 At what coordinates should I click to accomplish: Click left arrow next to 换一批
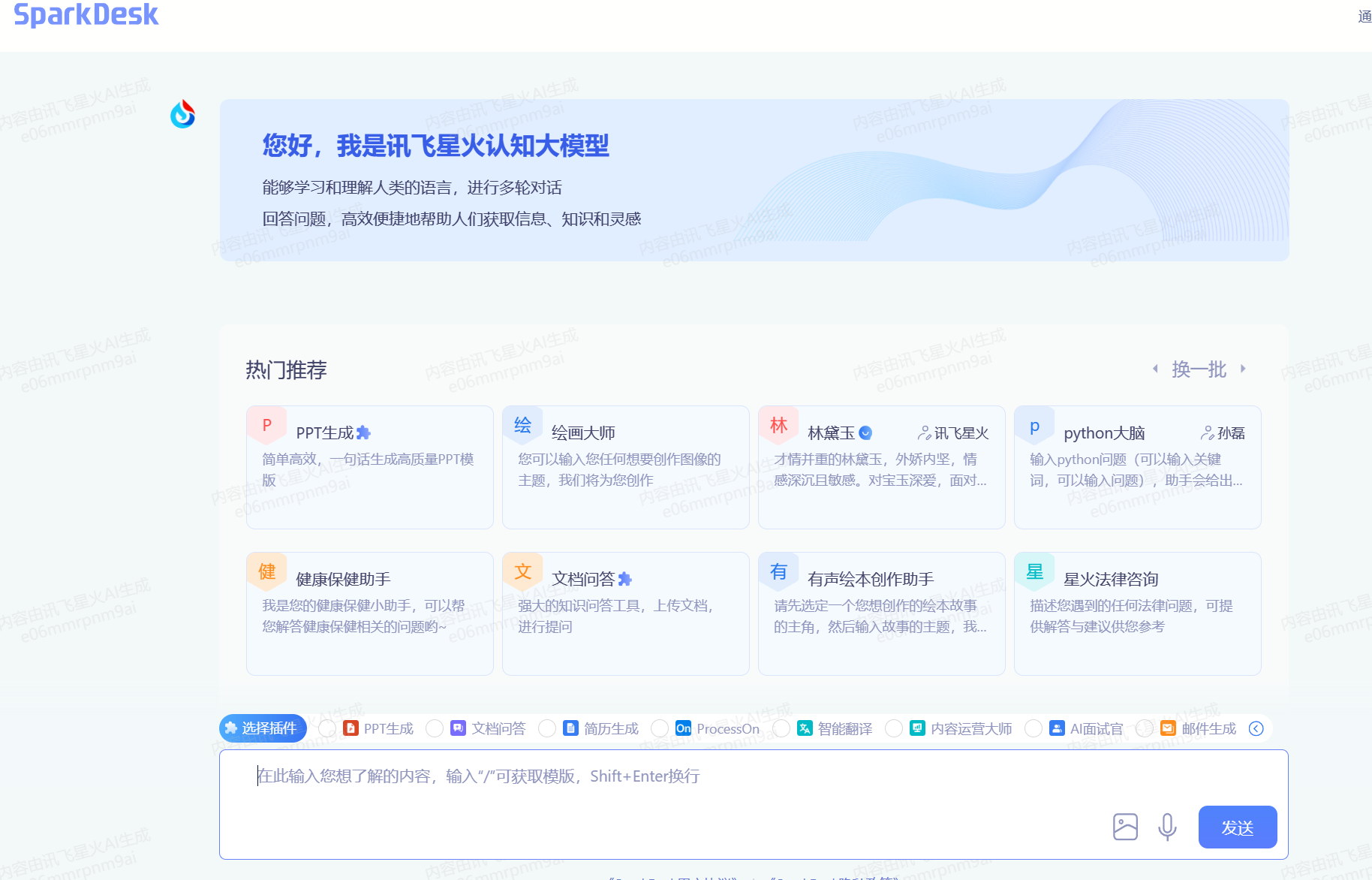tap(1155, 369)
